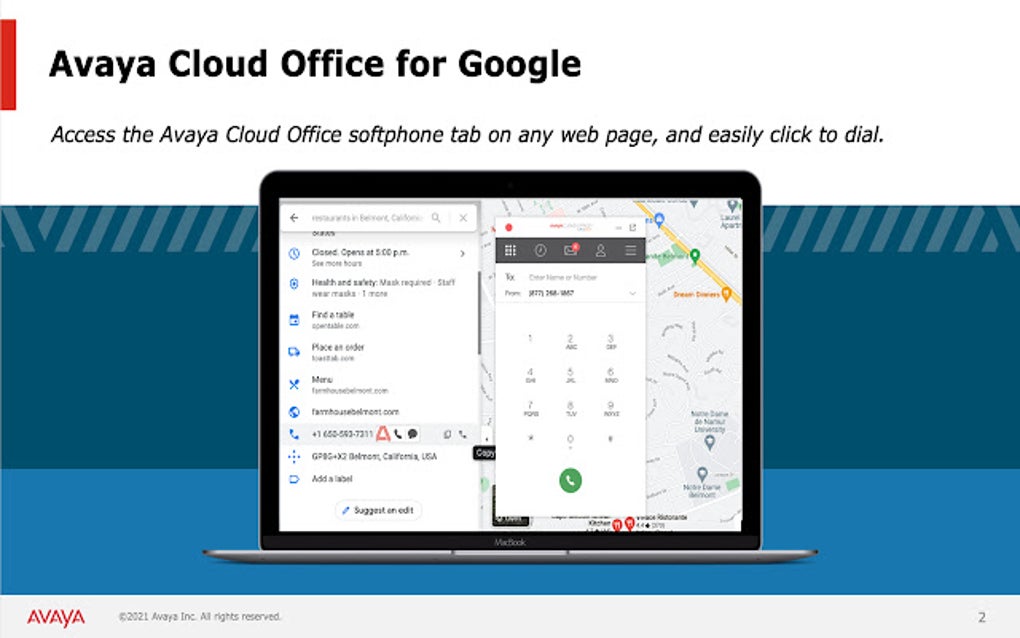Image resolution: width=1020 pixels, height=638 pixels.
Task: Click the Avaya SMS chat bubble icon
Action: pyautogui.click(x=412, y=434)
